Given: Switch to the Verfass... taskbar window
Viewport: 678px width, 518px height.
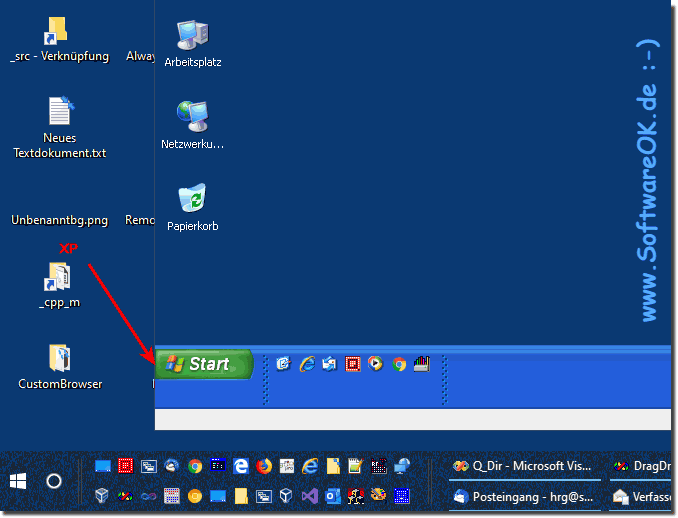Looking at the screenshot, I should (x=641, y=497).
